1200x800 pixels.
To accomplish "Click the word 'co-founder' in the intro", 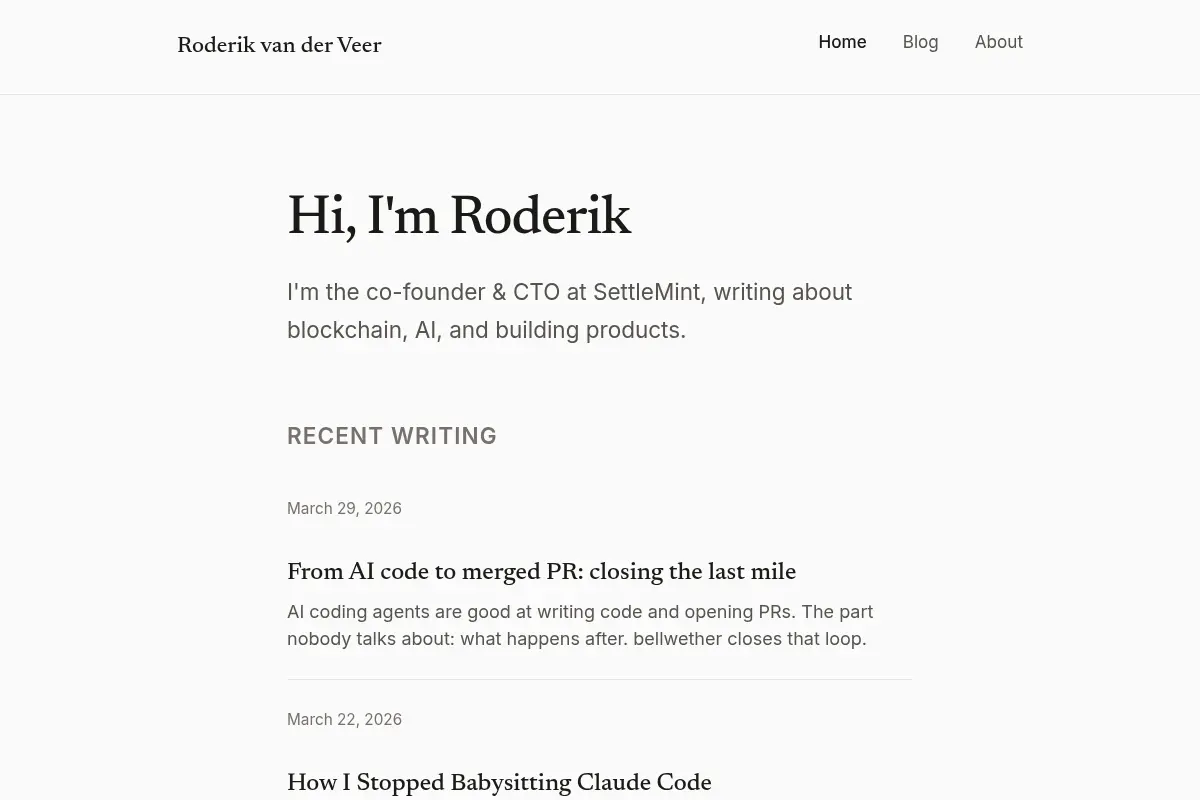I will (x=425, y=292).
